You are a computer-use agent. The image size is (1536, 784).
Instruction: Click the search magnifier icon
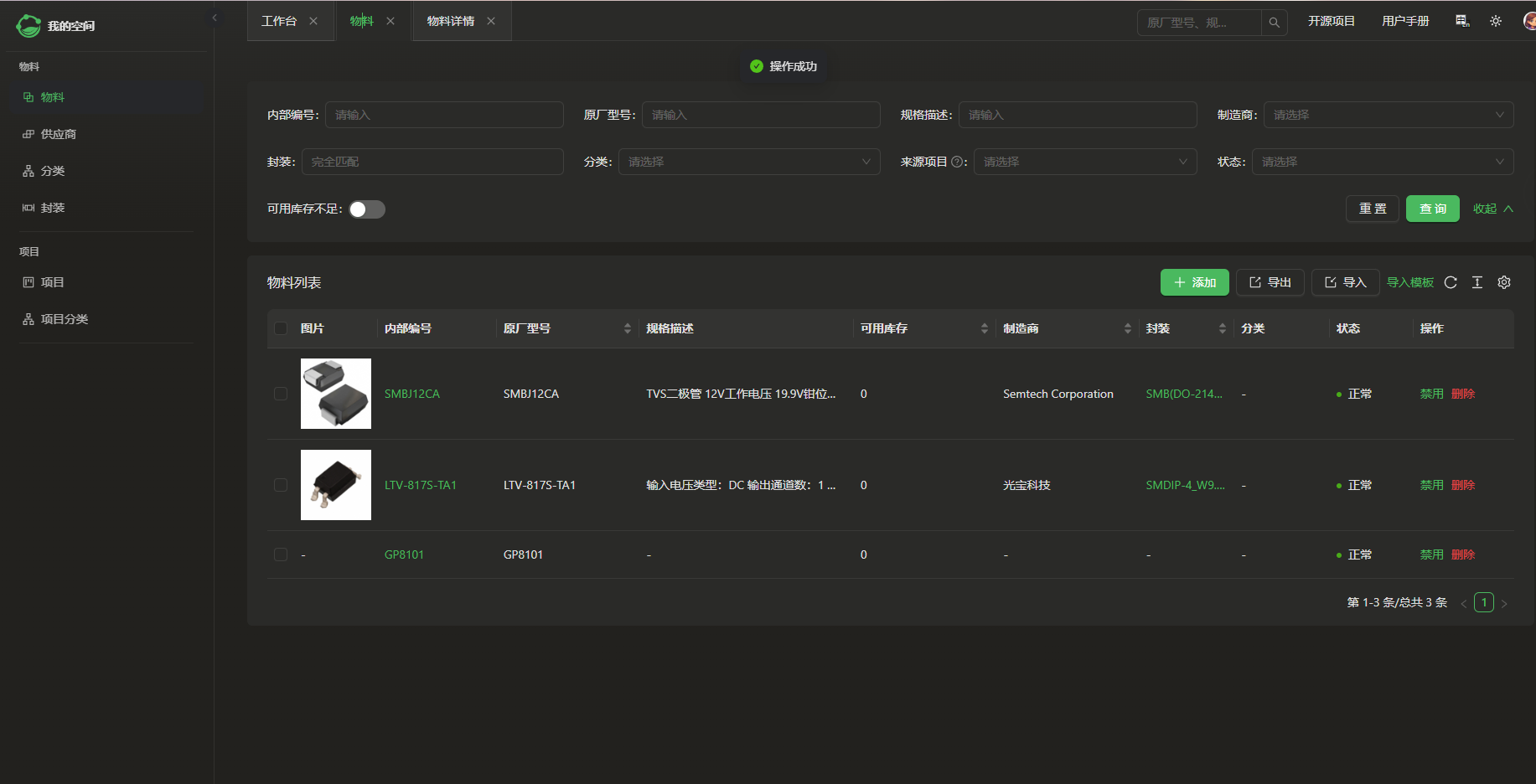point(1274,23)
